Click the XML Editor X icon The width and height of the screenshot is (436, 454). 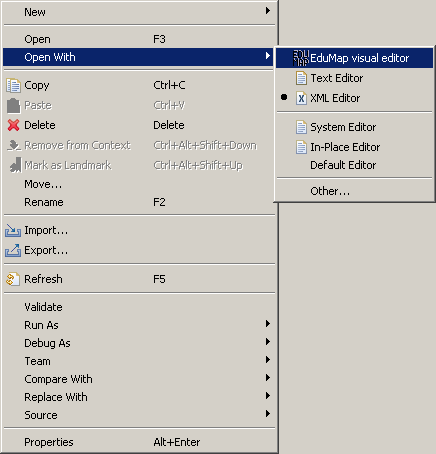(301, 98)
